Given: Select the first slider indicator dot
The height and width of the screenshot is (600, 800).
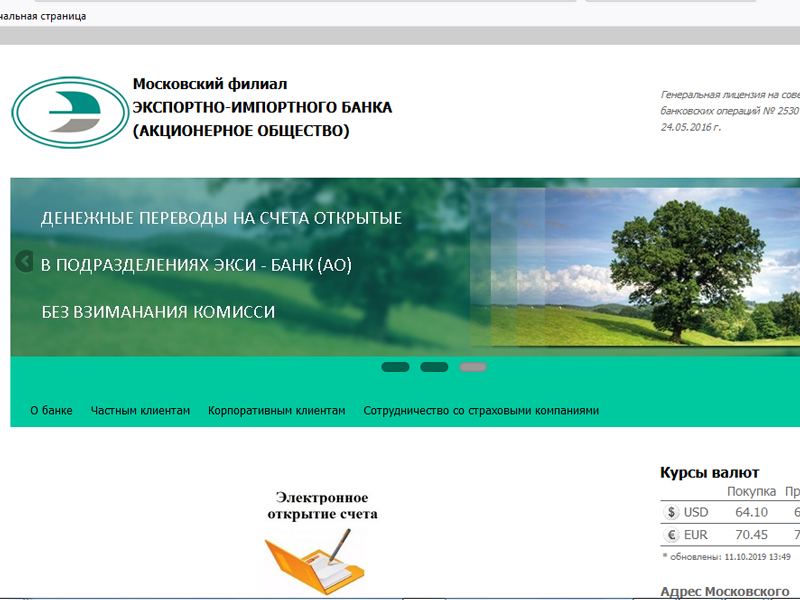Looking at the screenshot, I should (x=395, y=367).
